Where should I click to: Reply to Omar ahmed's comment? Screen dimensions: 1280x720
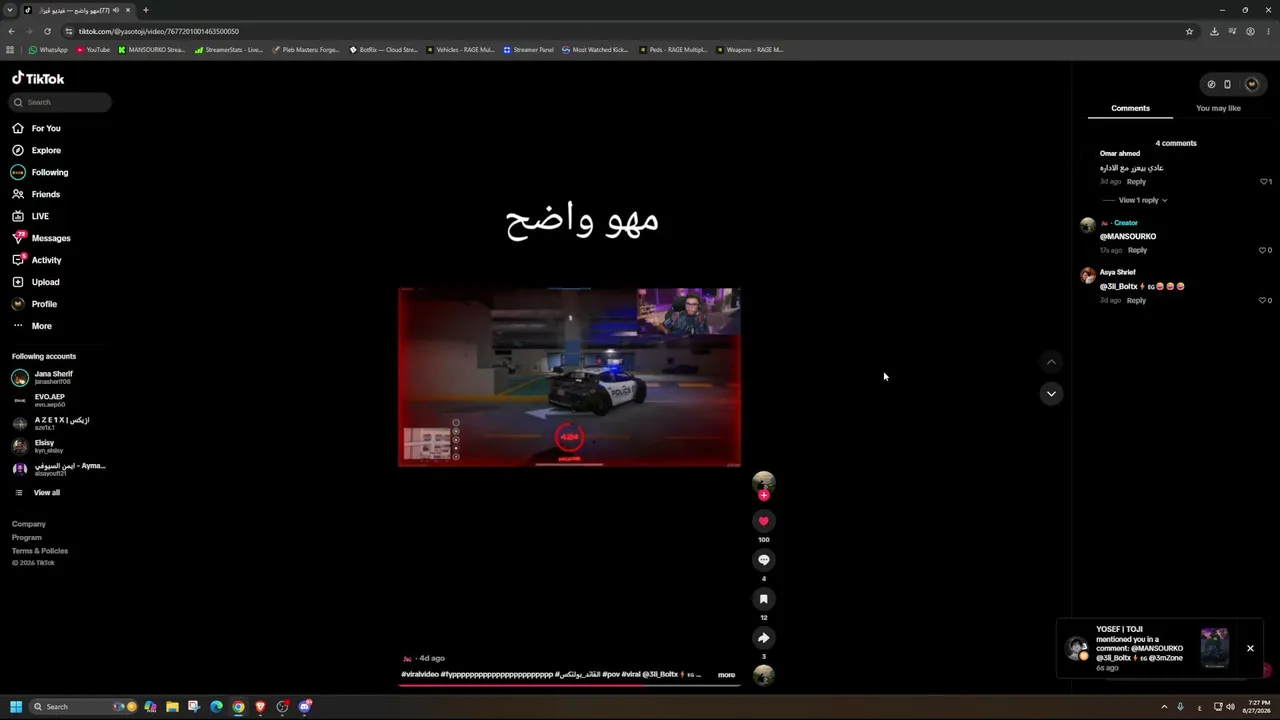tap(1136, 182)
